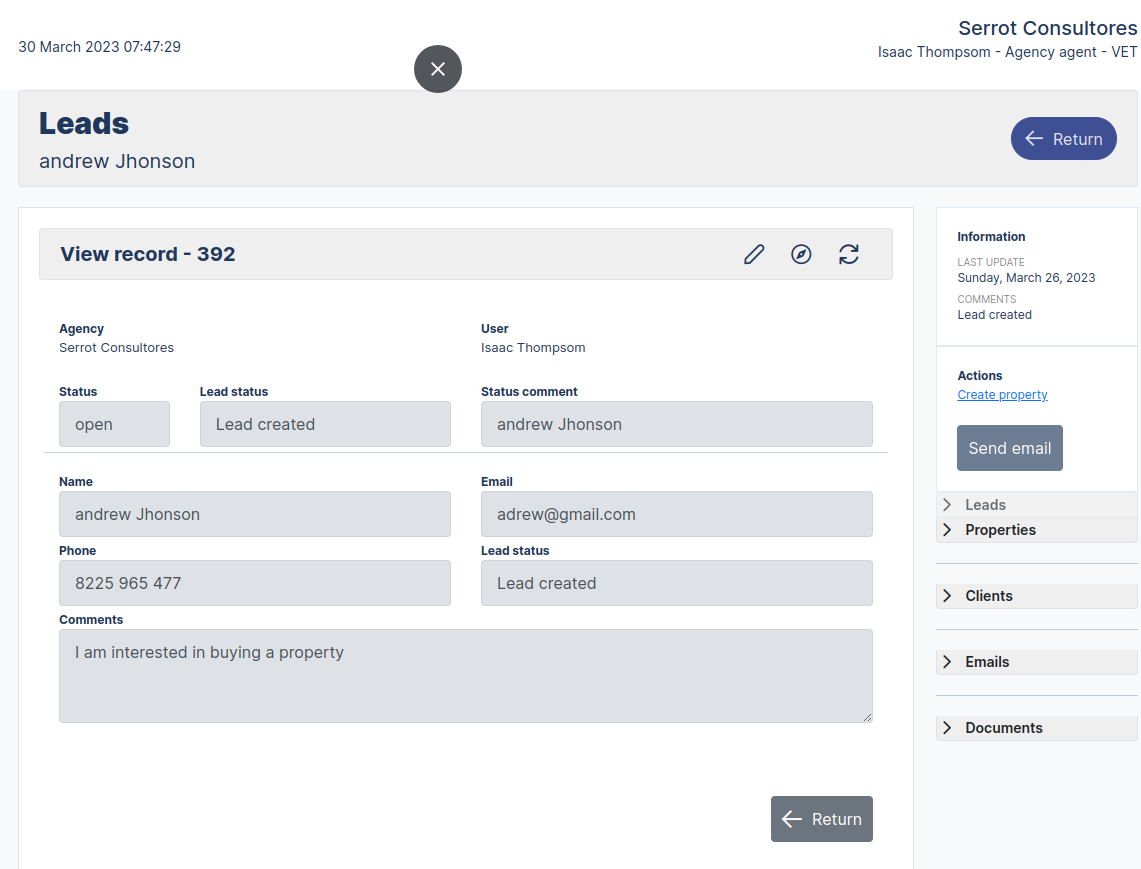Click the Status comment field
Screen dimensions: 1141x869
tap(677, 424)
